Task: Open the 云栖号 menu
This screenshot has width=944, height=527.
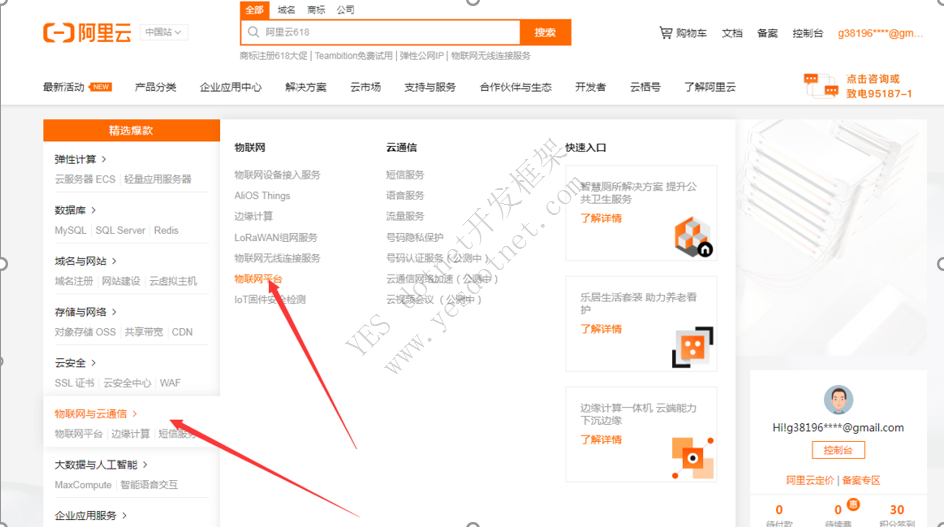Action: click(645, 87)
